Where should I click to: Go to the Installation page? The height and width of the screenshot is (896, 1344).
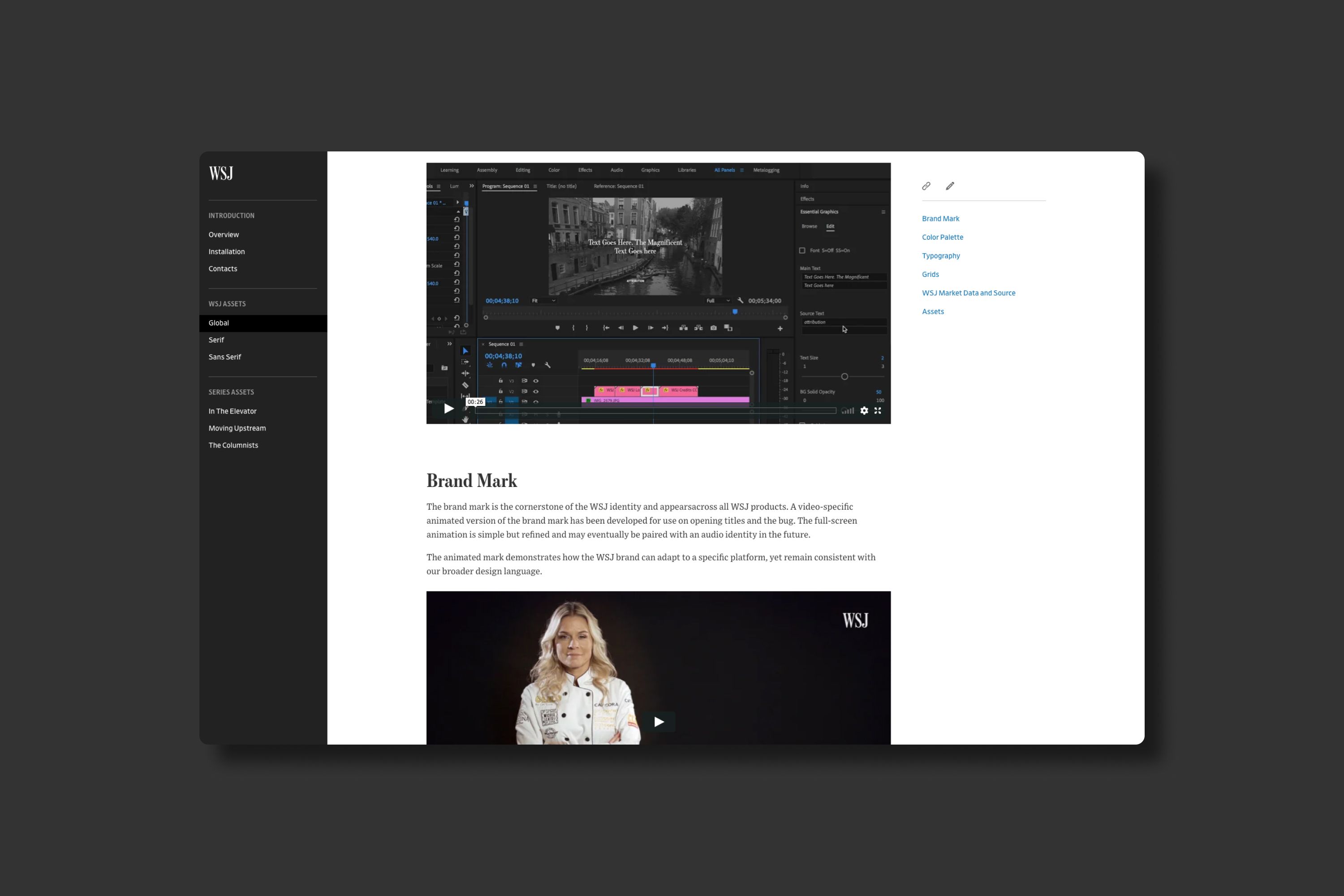(x=226, y=251)
